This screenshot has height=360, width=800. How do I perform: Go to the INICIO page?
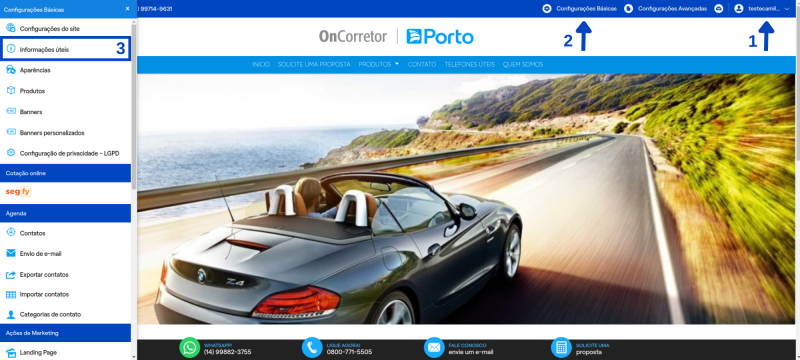(261, 65)
